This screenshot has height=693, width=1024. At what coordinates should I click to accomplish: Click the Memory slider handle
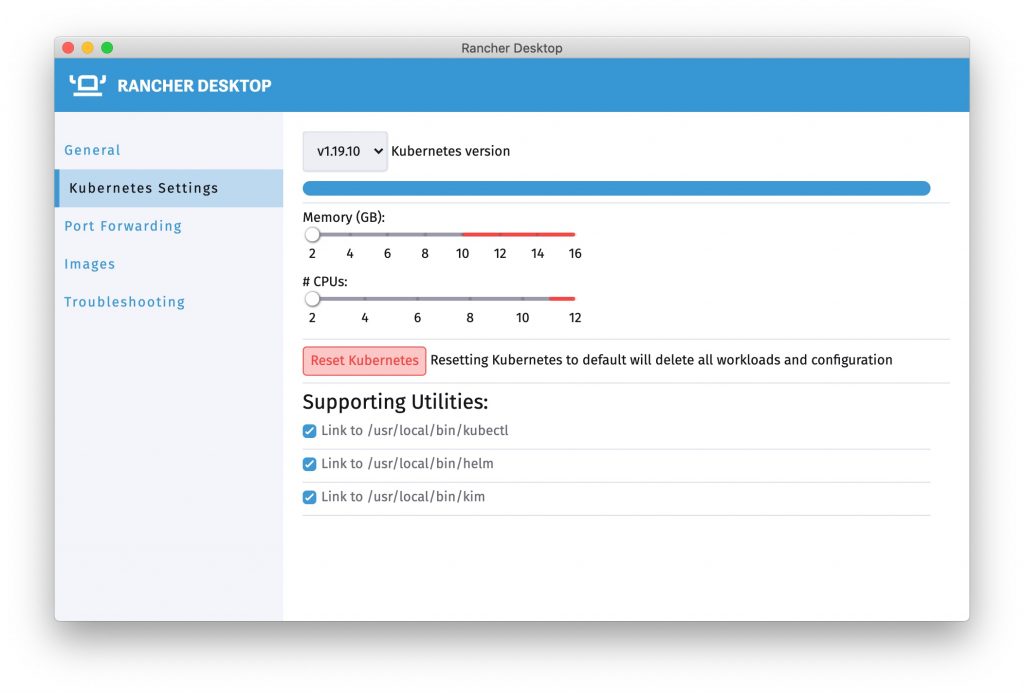(312, 234)
